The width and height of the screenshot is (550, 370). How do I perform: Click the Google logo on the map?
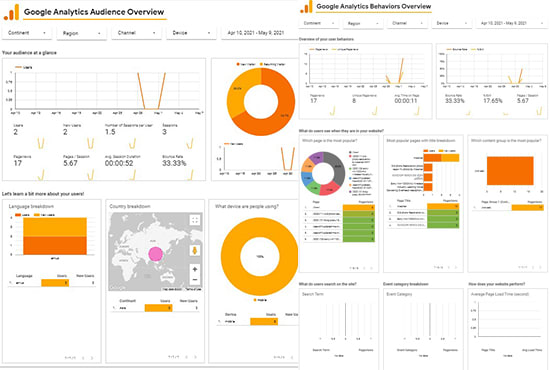(x=117, y=288)
